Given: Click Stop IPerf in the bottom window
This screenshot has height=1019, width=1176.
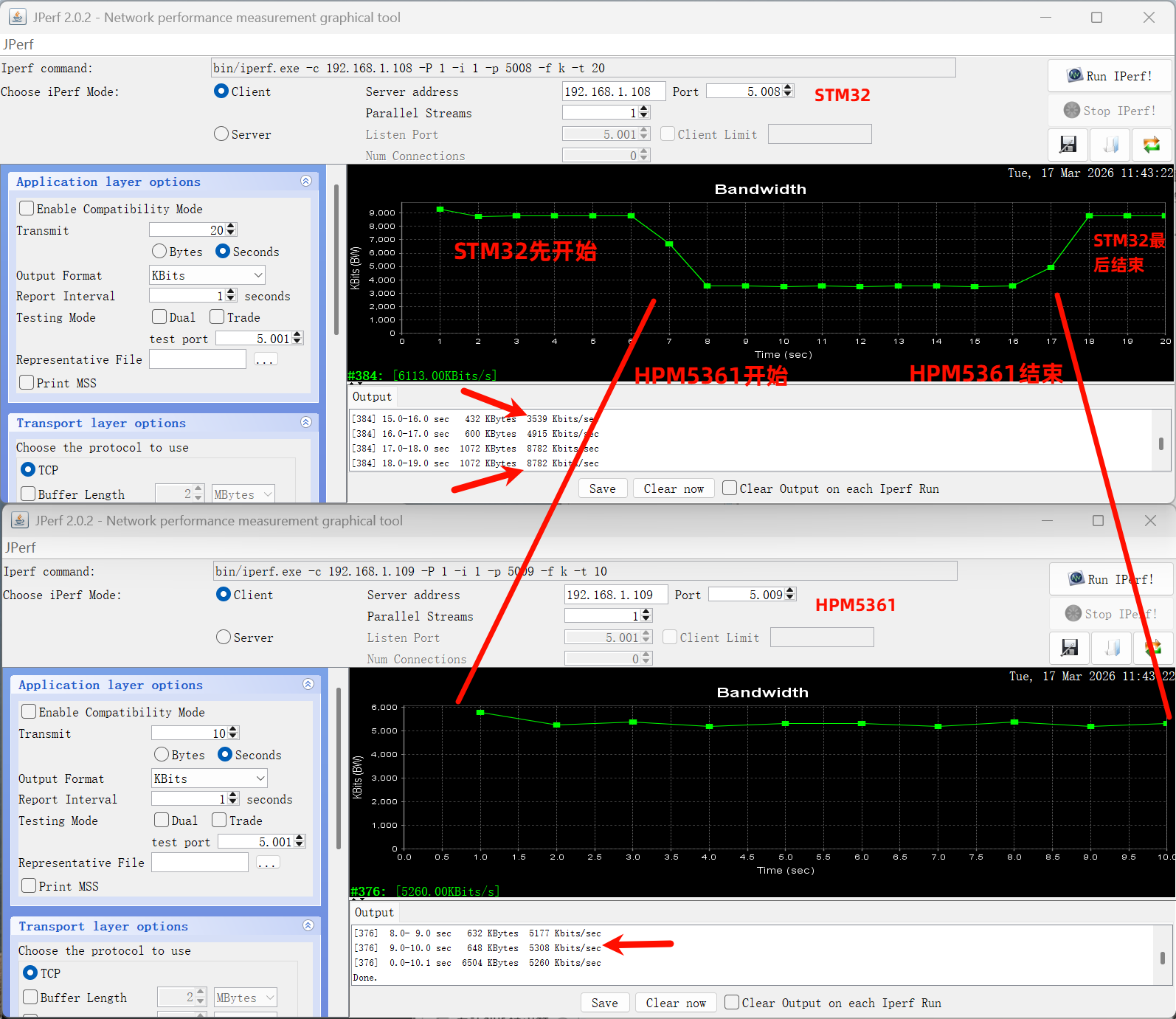Looking at the screenshot, I should tap(1111, 614).
